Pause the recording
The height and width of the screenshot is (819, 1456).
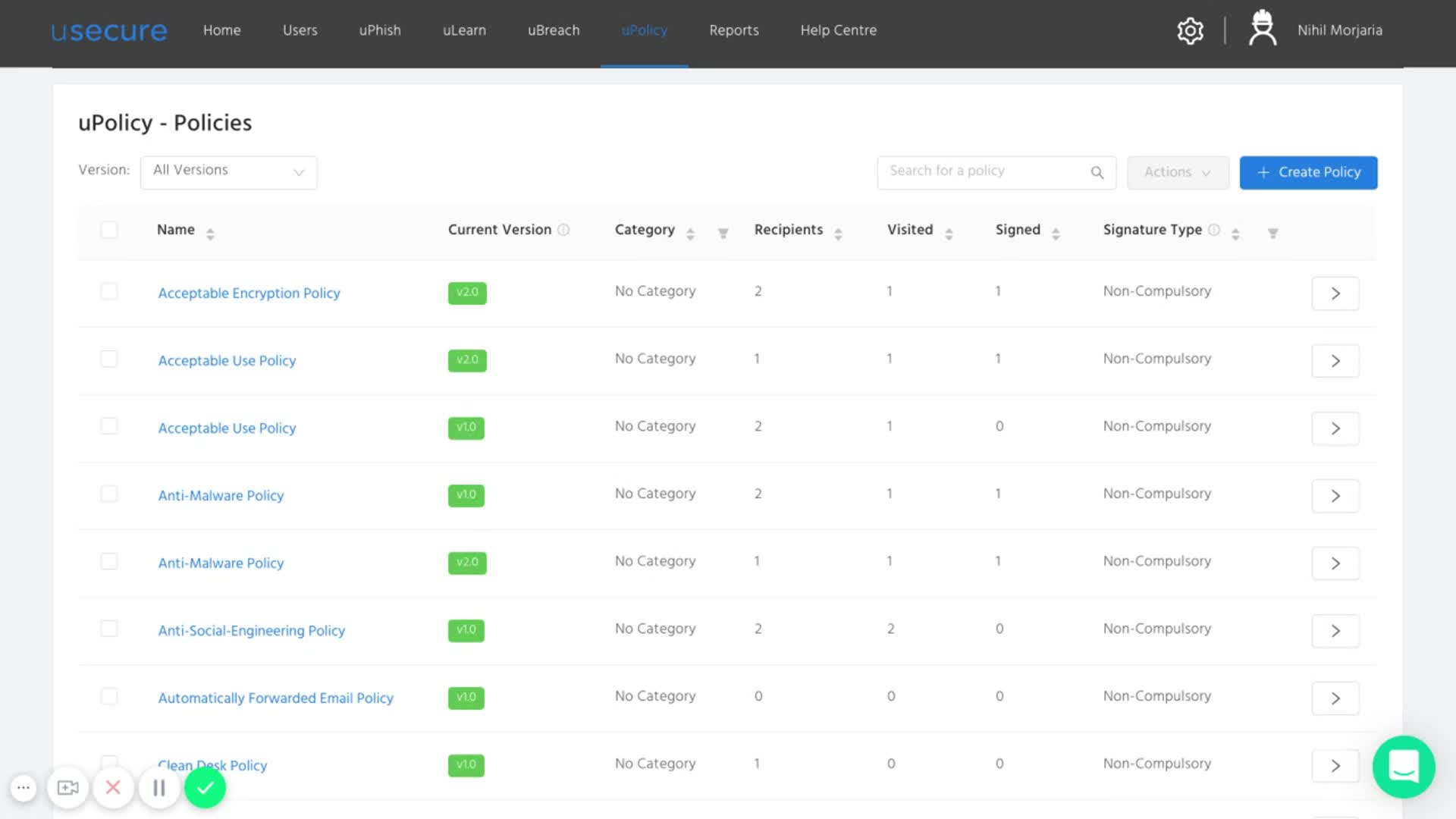pos(159,788)
